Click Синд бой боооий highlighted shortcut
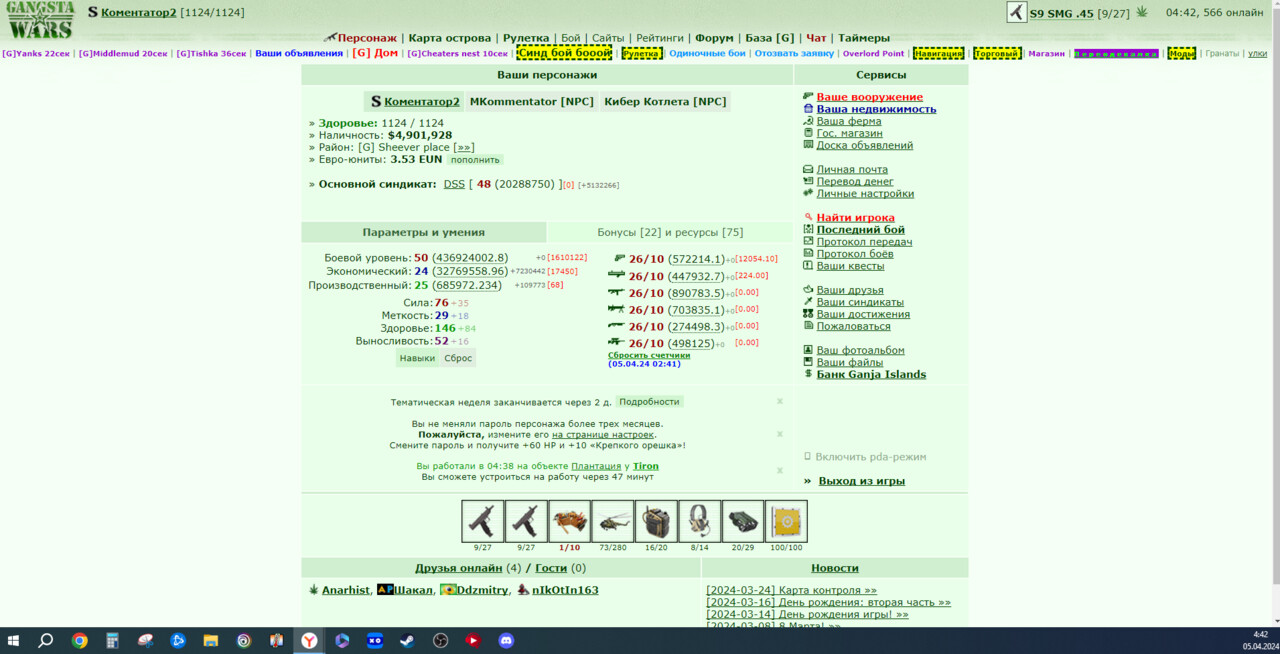 [564, 53]
